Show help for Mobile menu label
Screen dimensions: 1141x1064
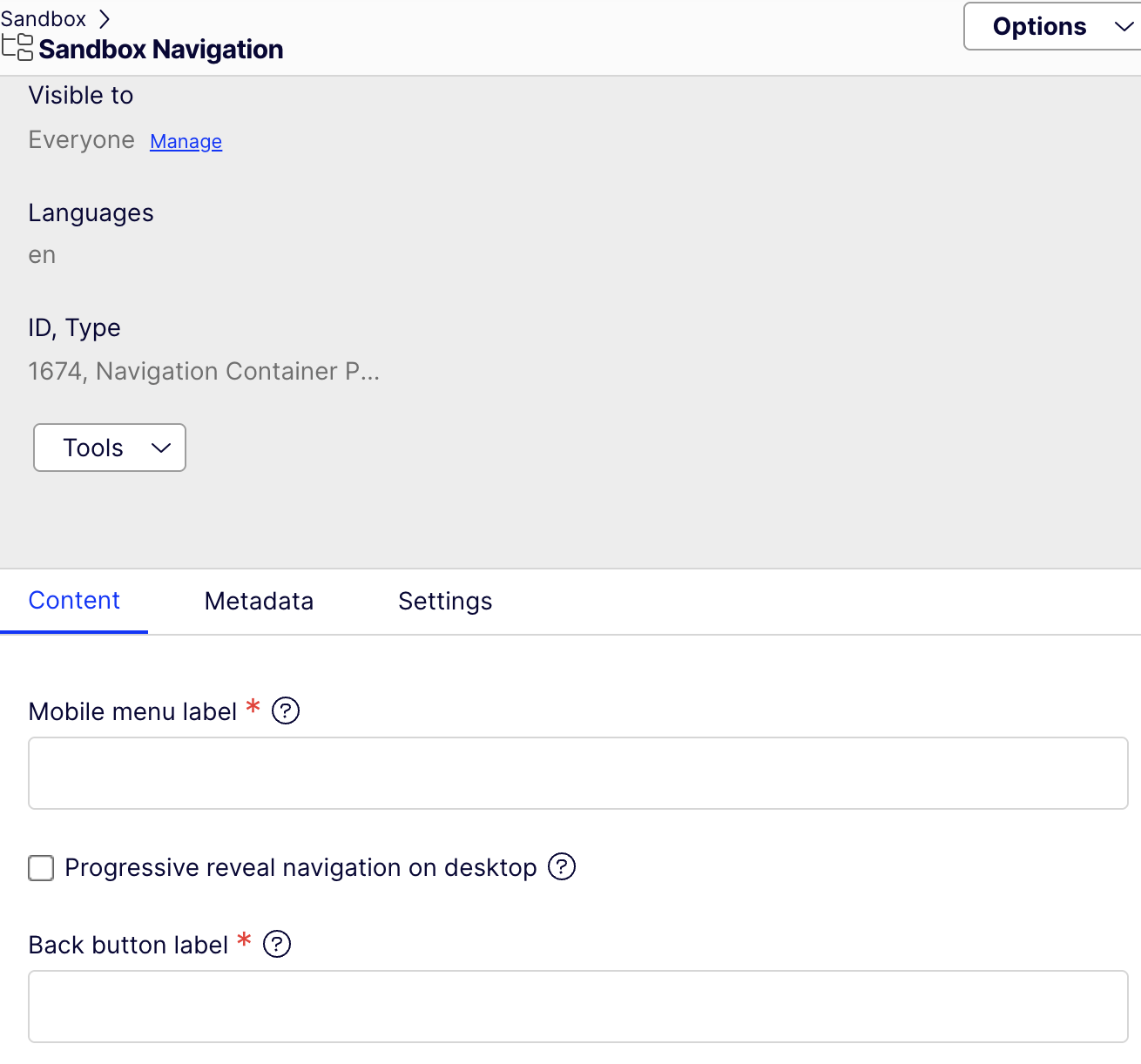(286, 711)
